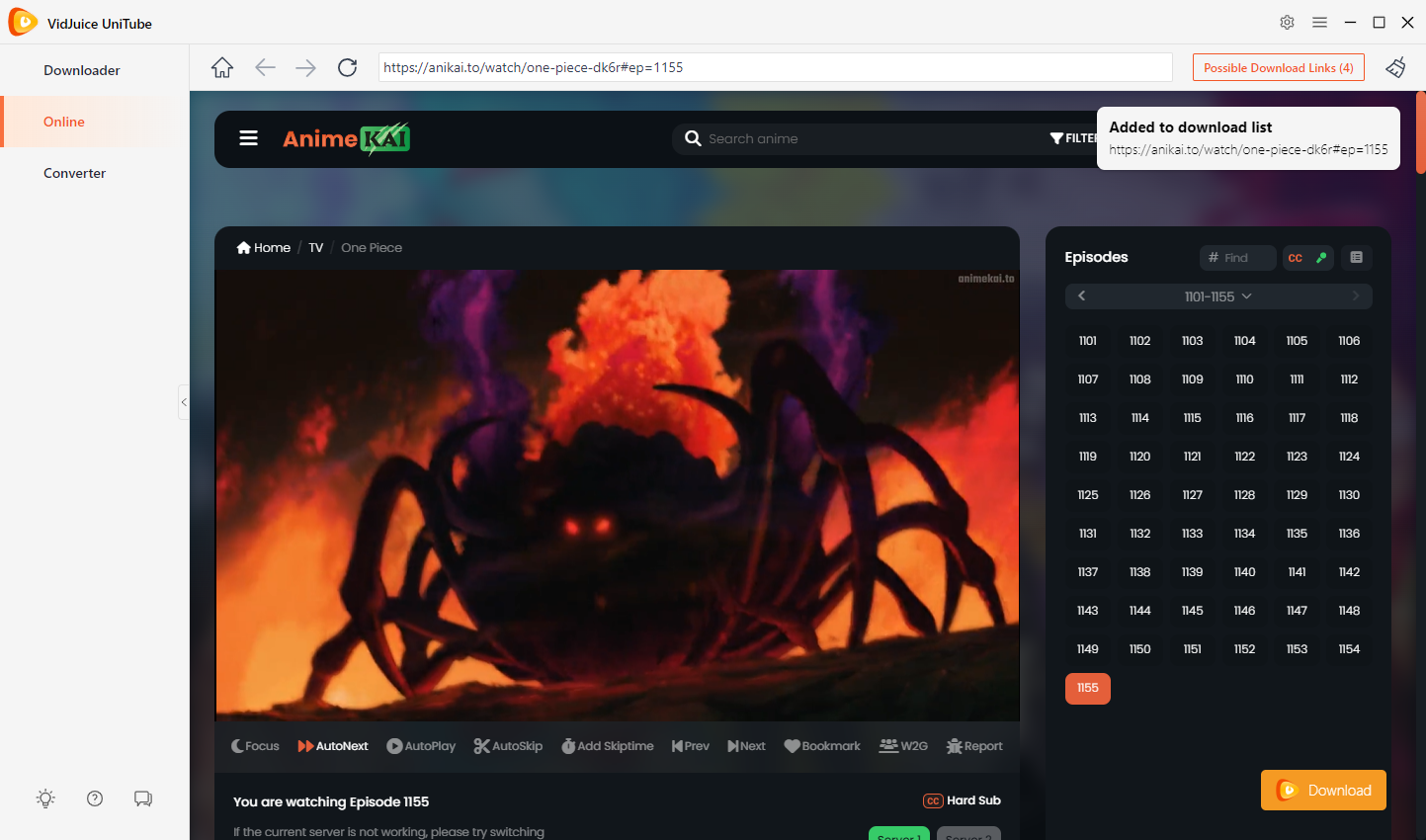Select episode 1154
This screenshot has width=1426, height=840.
pos(1349,649)
